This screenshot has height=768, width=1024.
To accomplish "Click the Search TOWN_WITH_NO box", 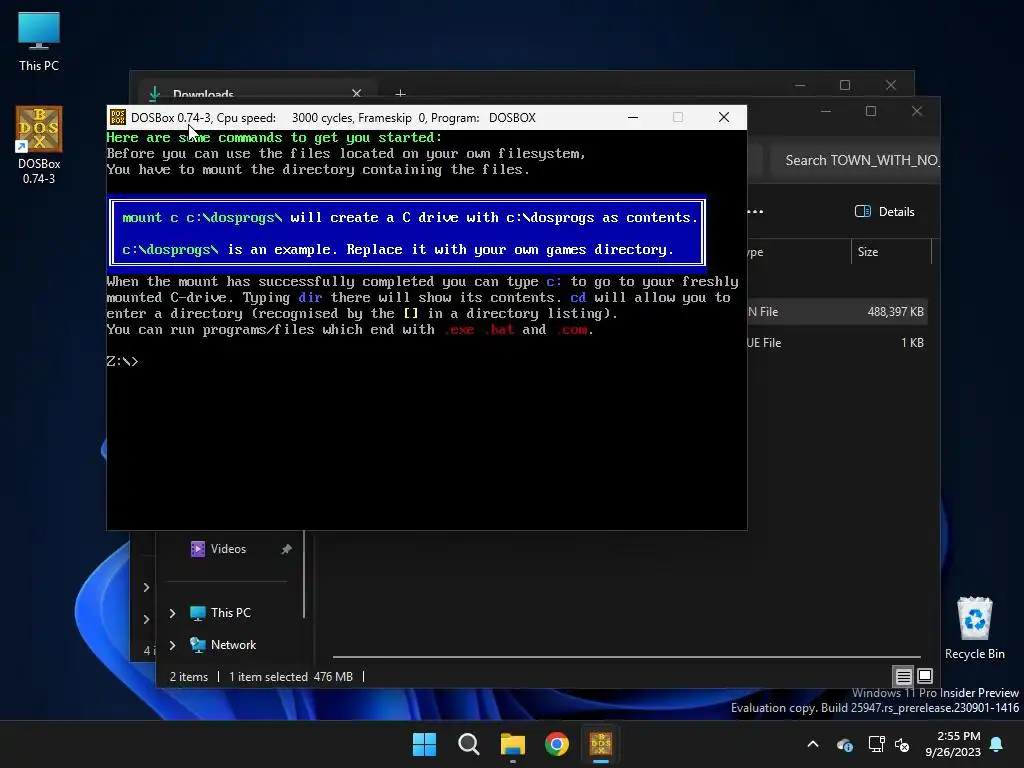I will (x=856, y=161).
